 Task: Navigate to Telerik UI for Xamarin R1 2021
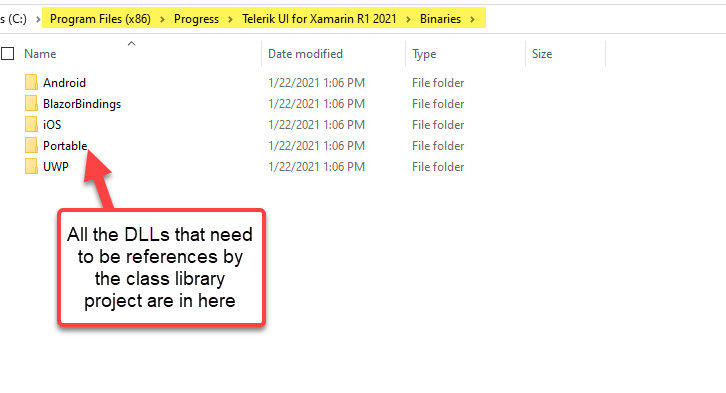click(x=319, y=19)
